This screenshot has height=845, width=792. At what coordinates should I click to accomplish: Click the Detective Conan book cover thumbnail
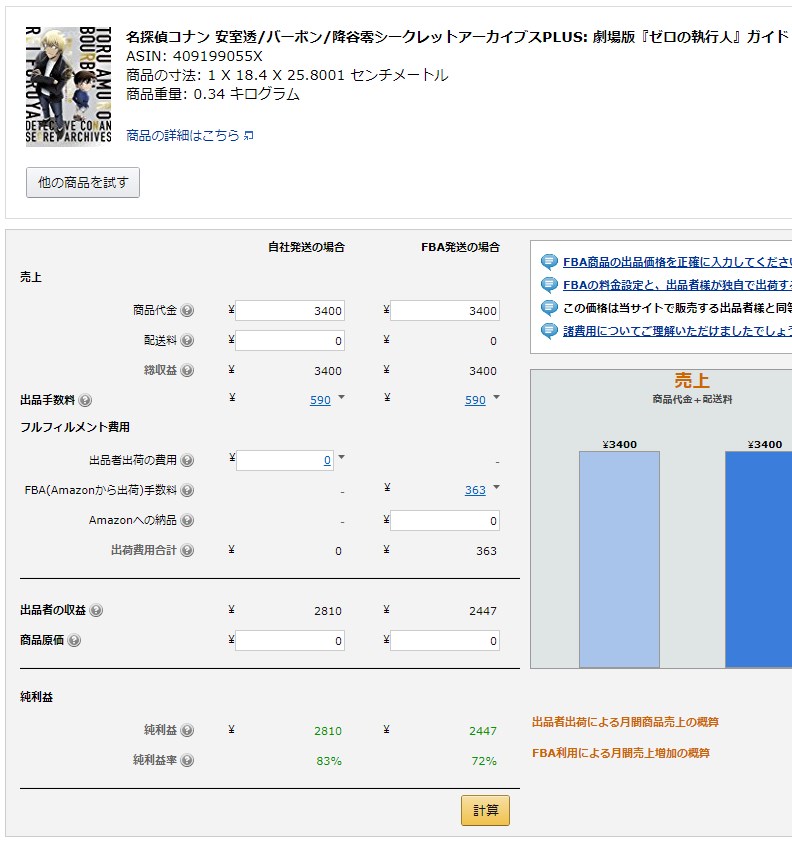(x=69, y=86)
